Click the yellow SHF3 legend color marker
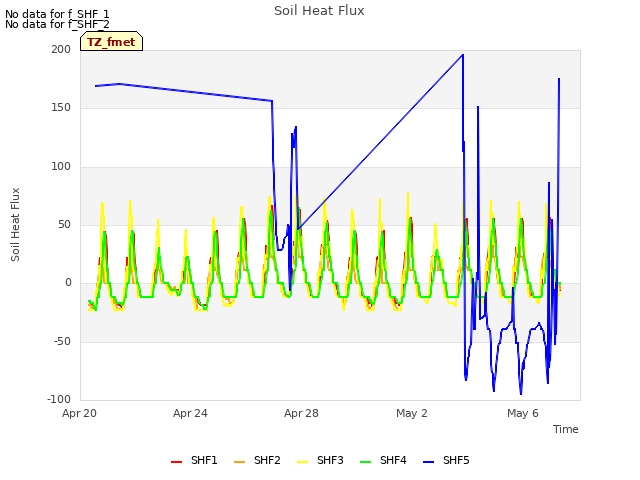 pos(302,462)
